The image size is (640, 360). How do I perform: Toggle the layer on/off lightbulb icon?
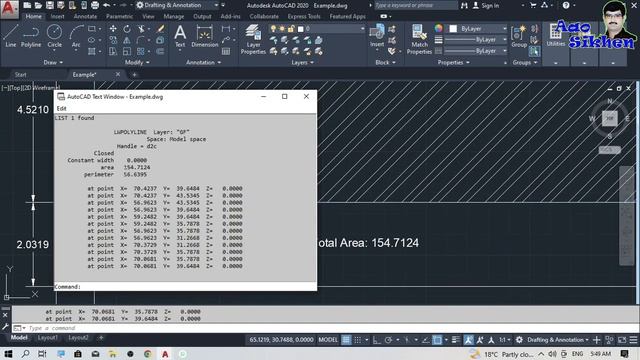tap(273, 29)
